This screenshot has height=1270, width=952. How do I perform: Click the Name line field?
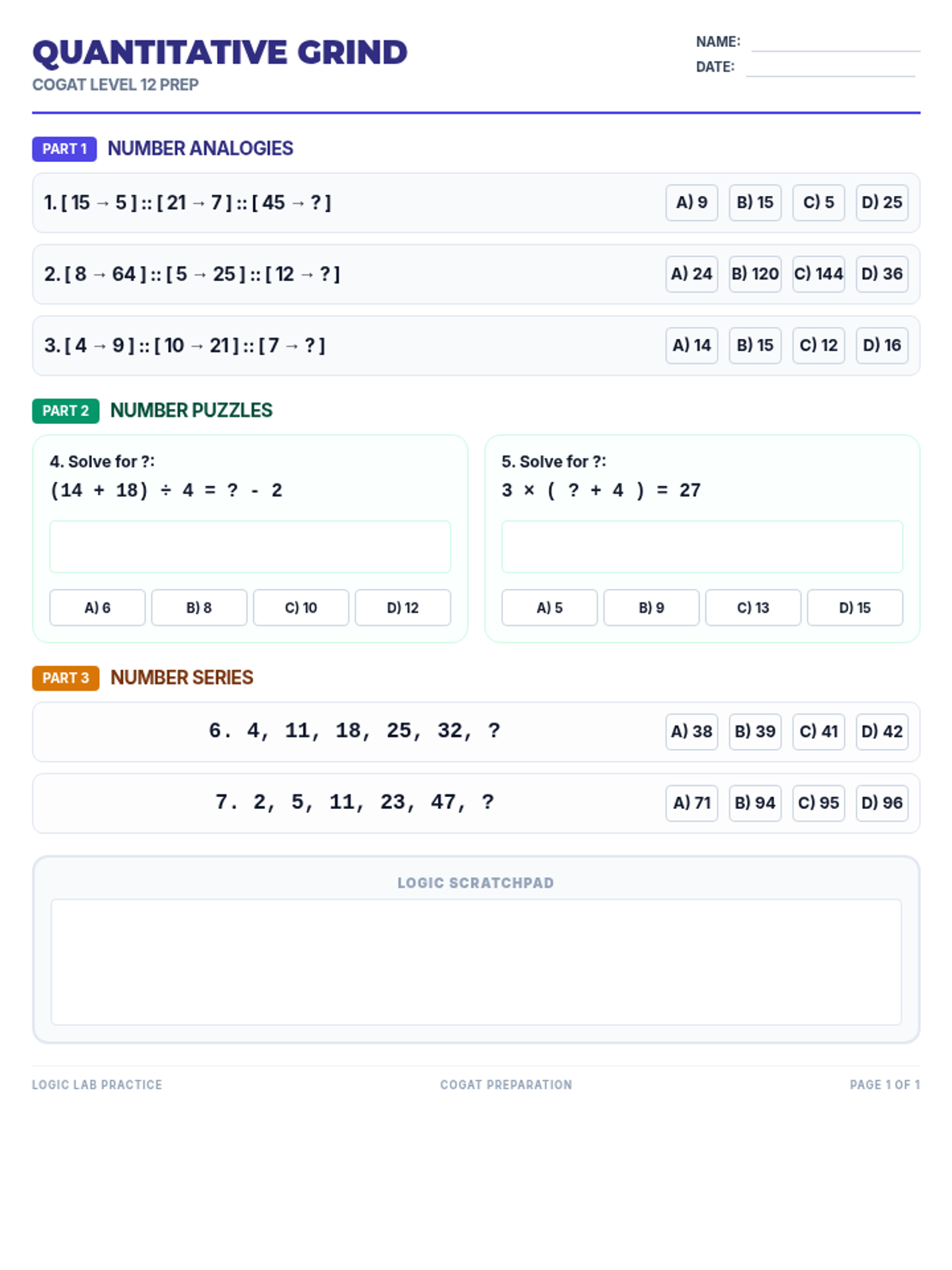point(835,43)
